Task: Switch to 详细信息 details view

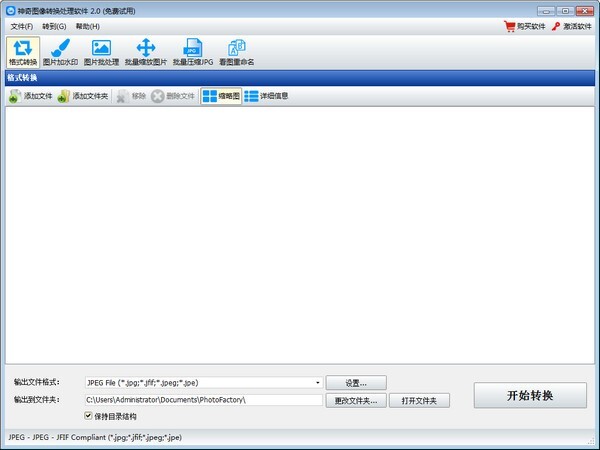Action: tap(266, 96)
